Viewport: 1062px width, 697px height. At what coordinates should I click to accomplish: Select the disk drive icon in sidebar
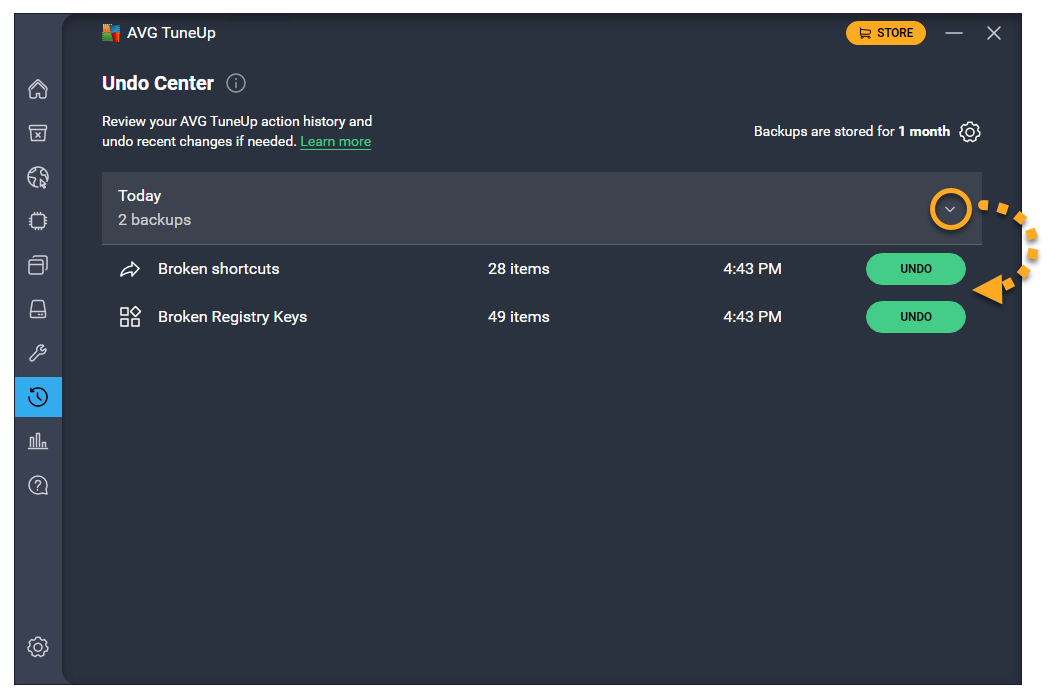38,309
